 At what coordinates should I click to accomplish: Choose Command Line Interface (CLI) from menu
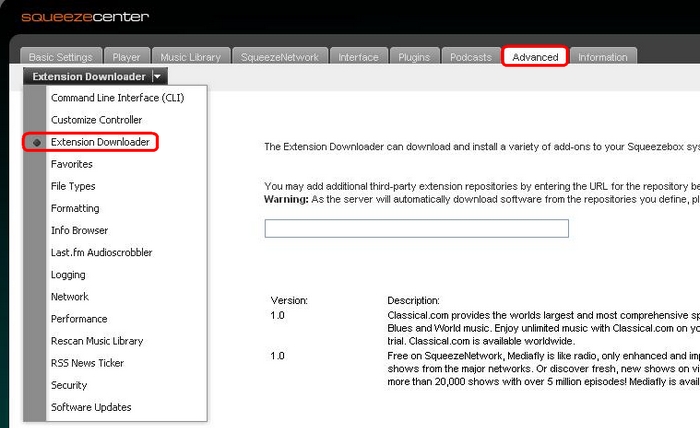(117, 98)
